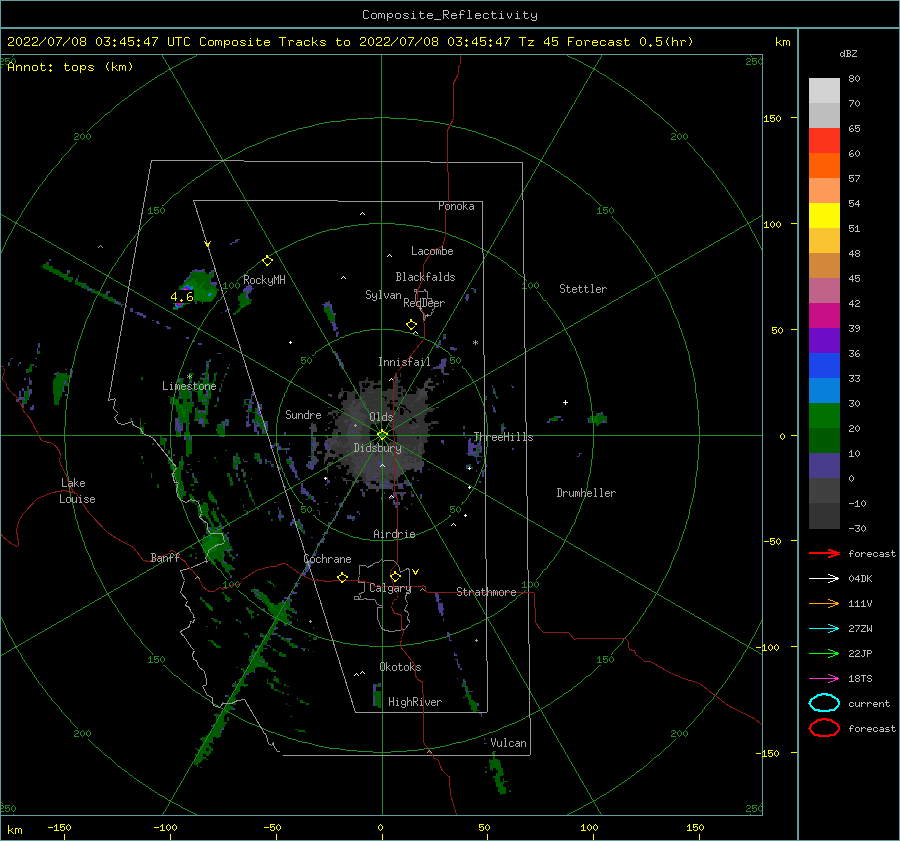Click yellow diamond marker below RedDeer
Screen dimensions: 900x841
pos(411,325)
